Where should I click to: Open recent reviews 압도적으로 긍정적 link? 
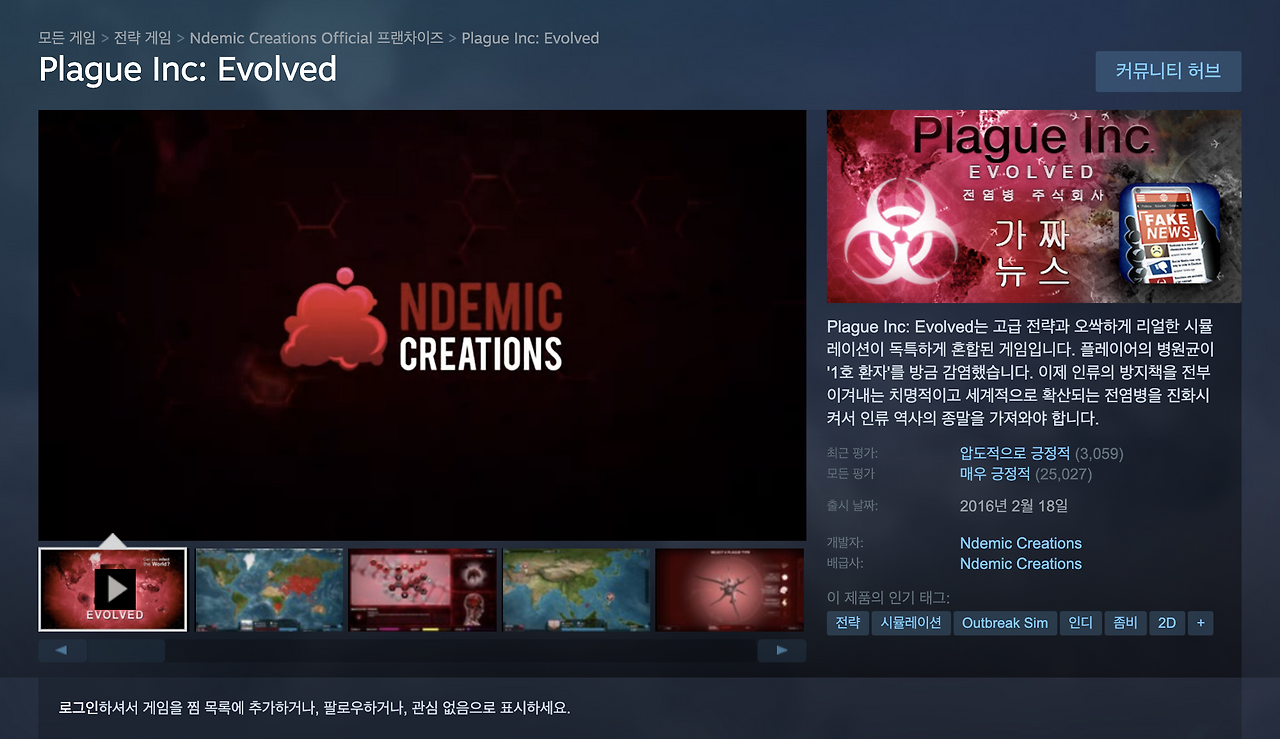click(1015, 453)
